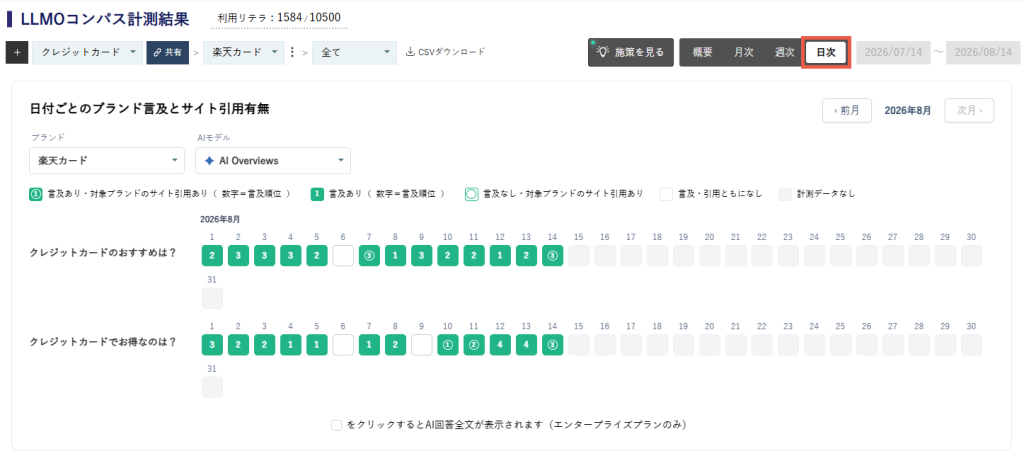Click the 施策を見る lightbulb button

(630, 52)
